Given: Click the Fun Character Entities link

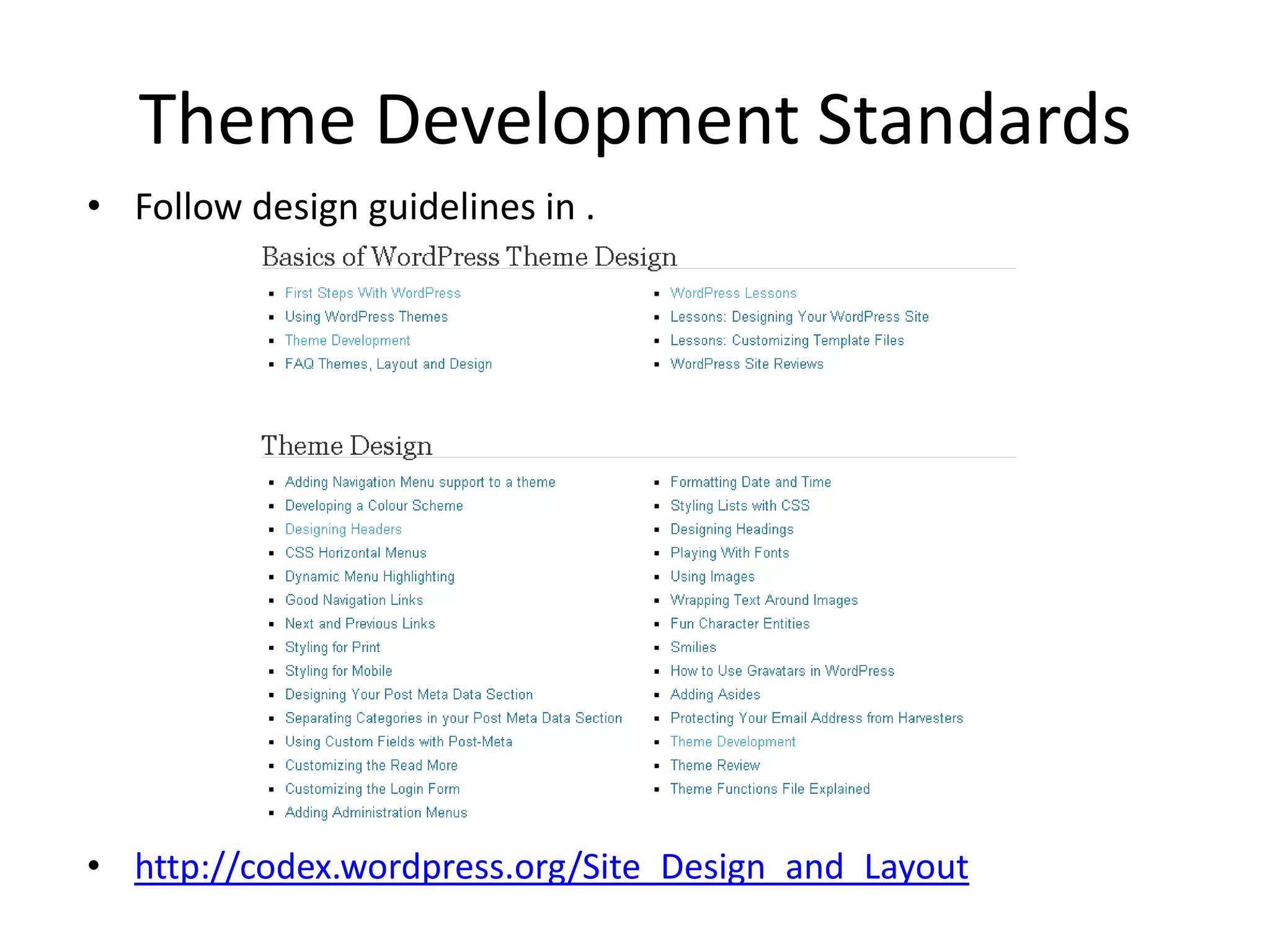Looking at the screenshot, I should point(740,624).
